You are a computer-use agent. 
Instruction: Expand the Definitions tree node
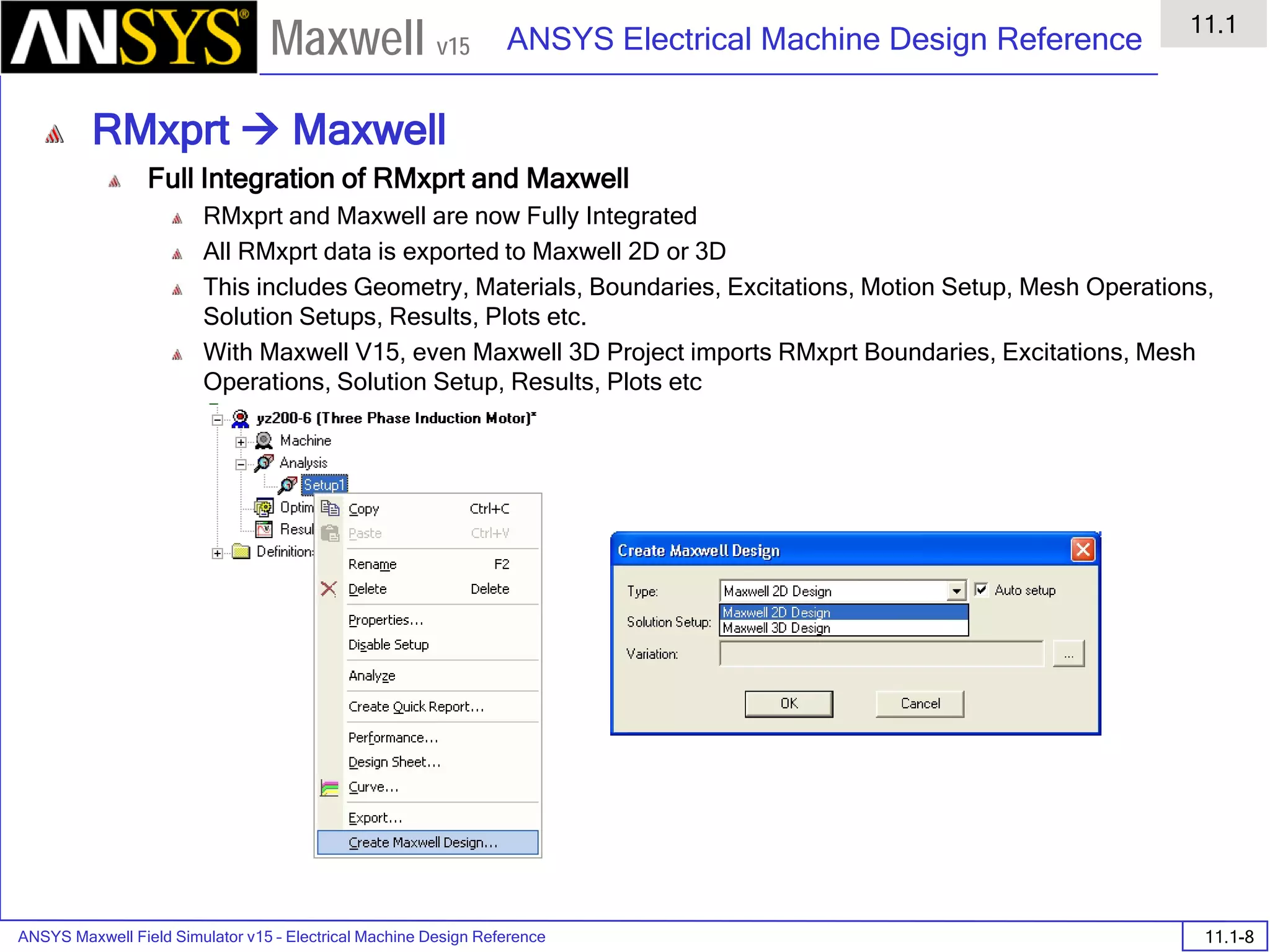pos(217,553)
